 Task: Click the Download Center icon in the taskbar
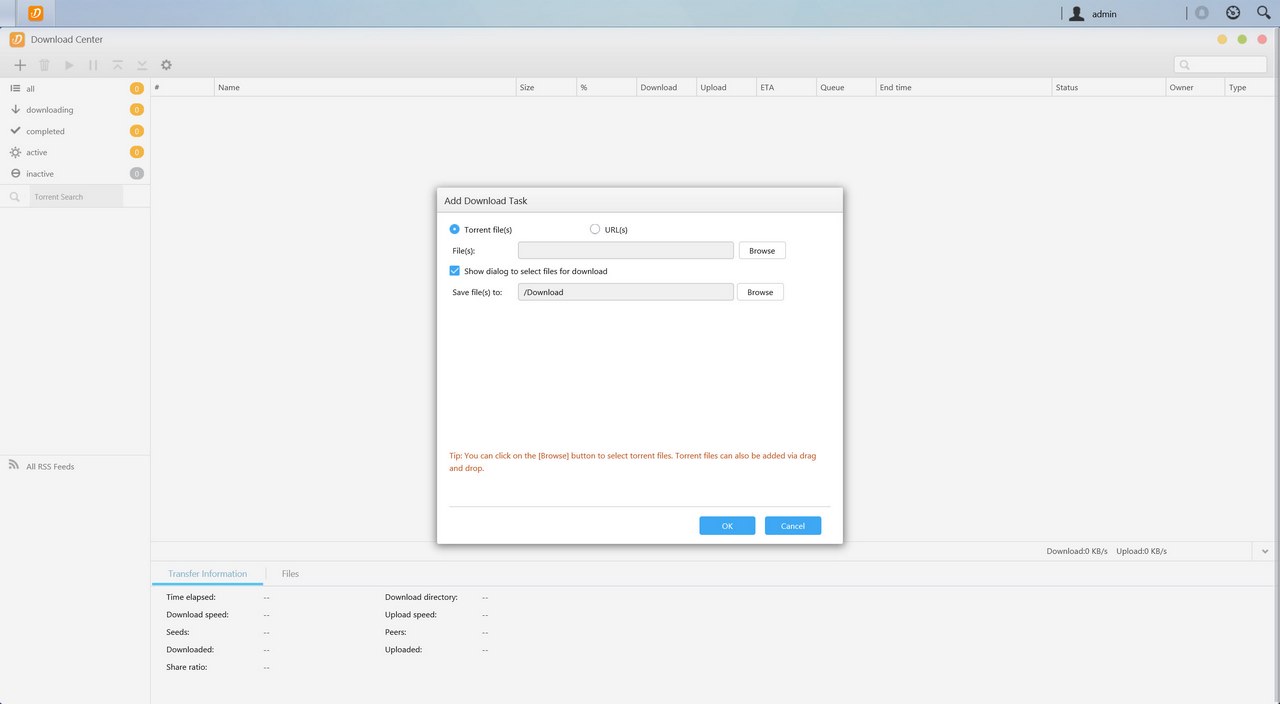pyautogui.click(x=36, y=13)
